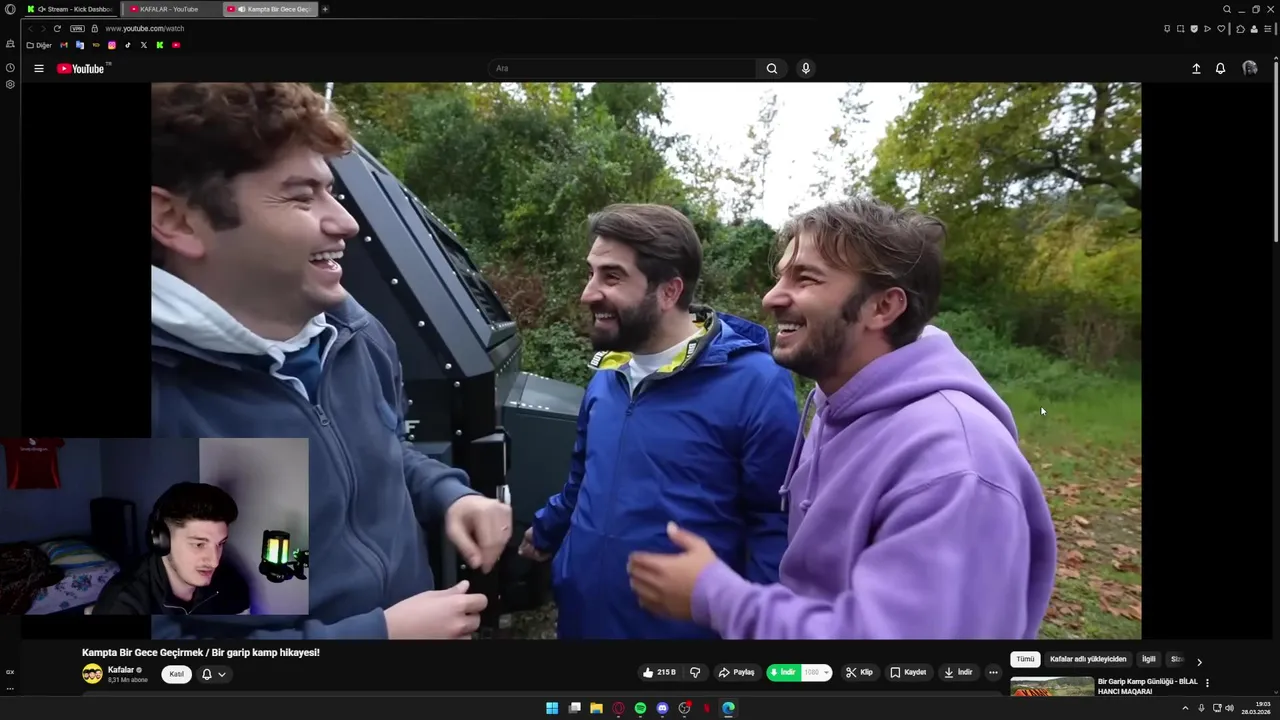Screen dimensions: 1280x720
Task: Open the YouTube bookmark icon in bookmarks bar
Action: 176,45
